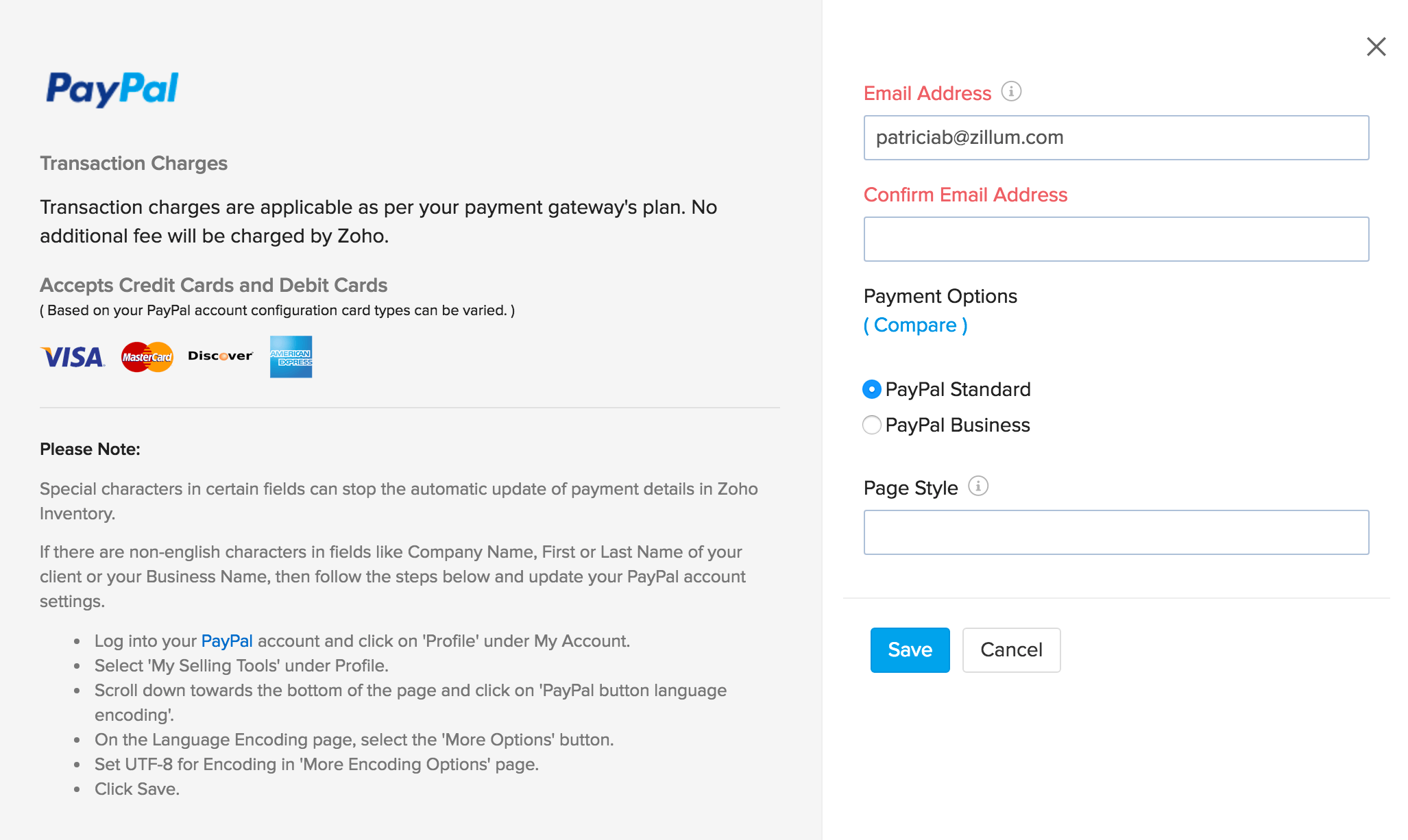This screenshot has width=1408, height=840.
Task: Show info tooltip for Page Style
Action: pos(978,486)
